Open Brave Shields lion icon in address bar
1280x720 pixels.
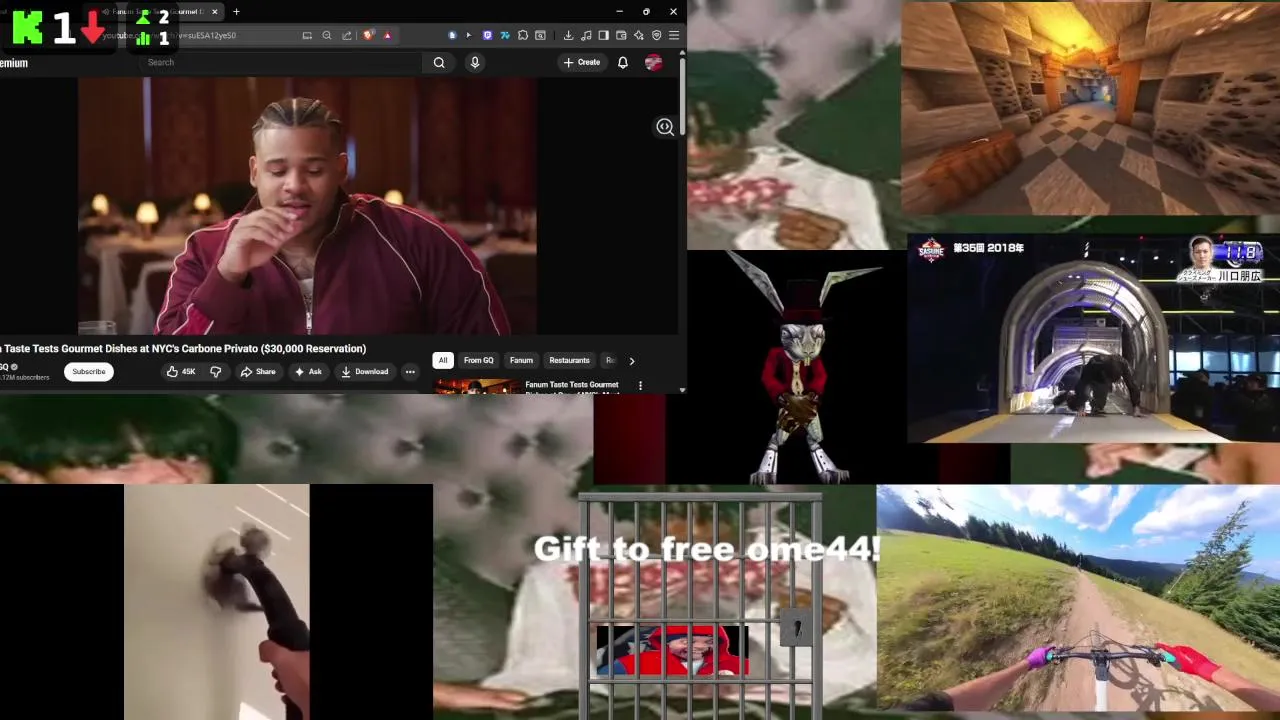pyautogui.click(x=368, y=35)
